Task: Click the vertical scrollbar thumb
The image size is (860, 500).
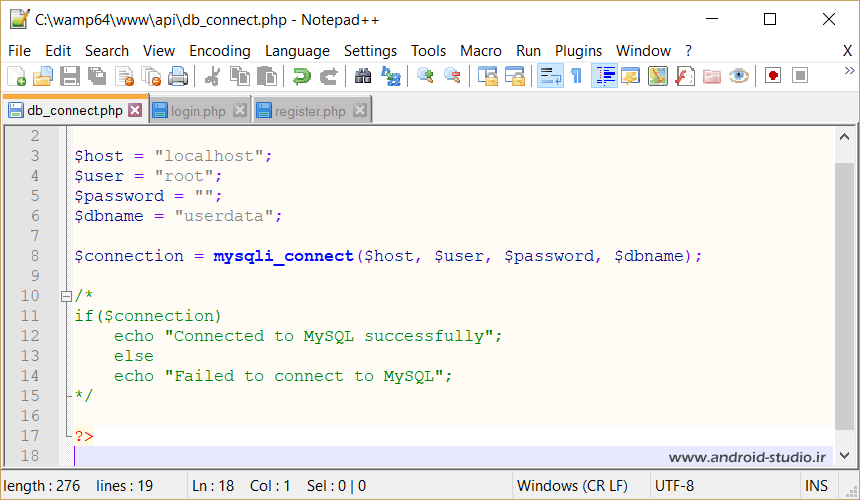Action: point(845,296)
